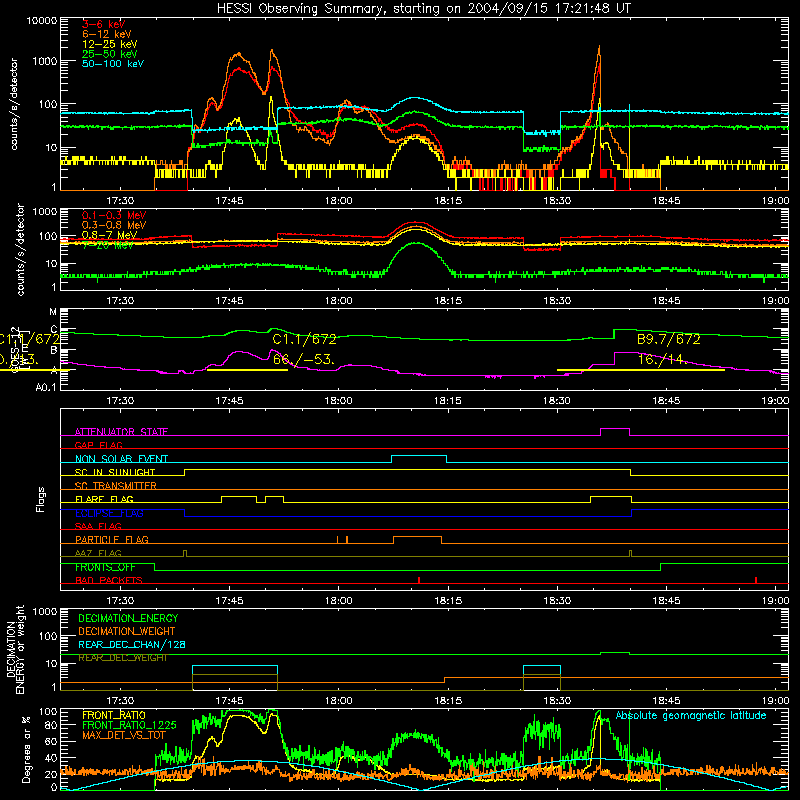800x800 pixels.
Task: Click the B9.7/672 flare annotation
Action: [x=669, y=339]
